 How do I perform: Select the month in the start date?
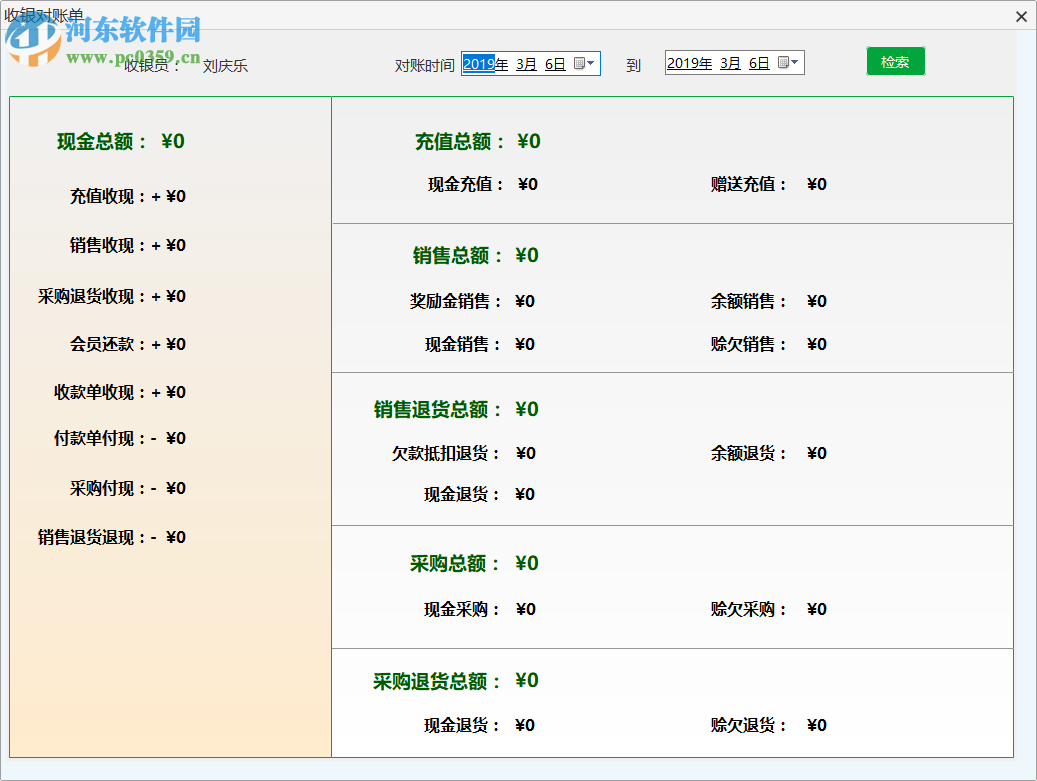click(526, 64)
